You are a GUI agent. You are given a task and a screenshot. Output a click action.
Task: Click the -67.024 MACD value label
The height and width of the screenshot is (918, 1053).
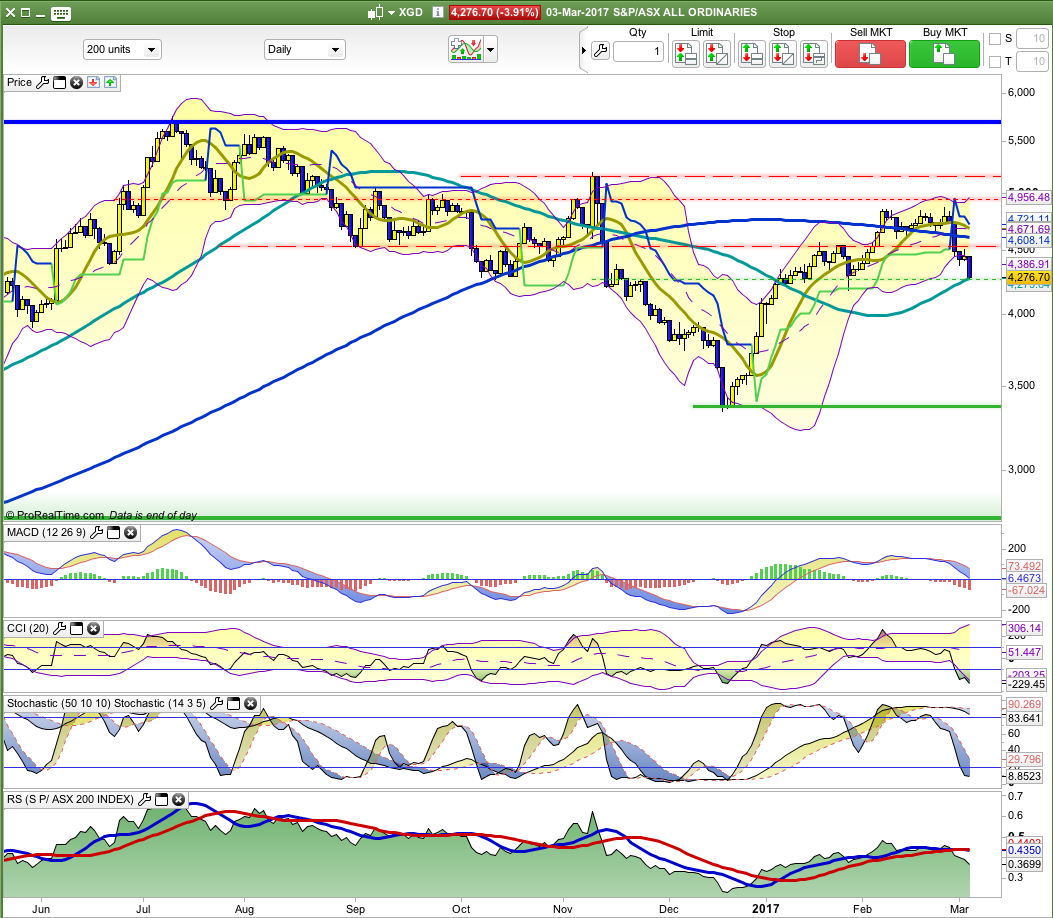tap(1026, 590)
